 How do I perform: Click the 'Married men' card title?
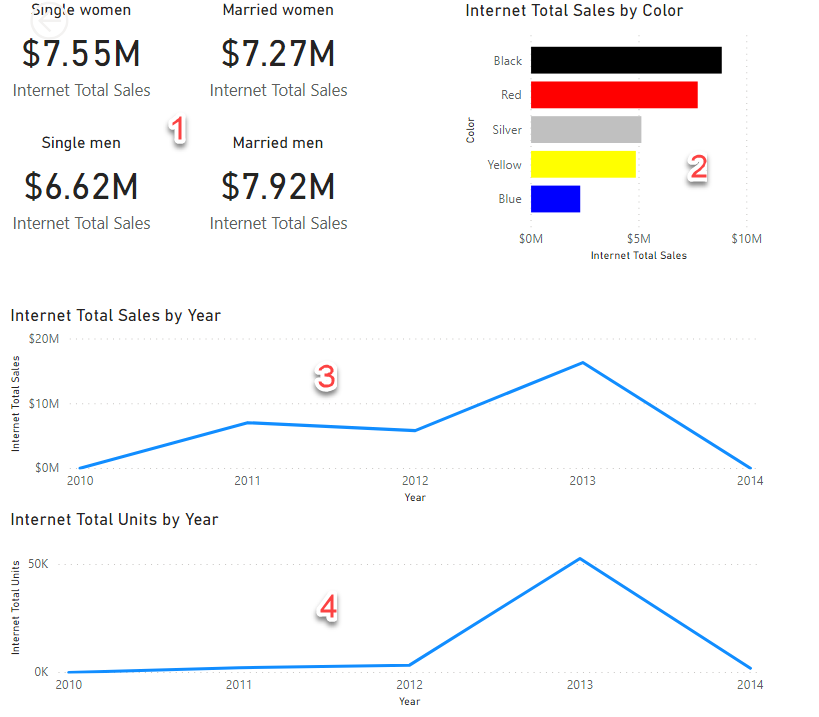(x=278, y=143)
